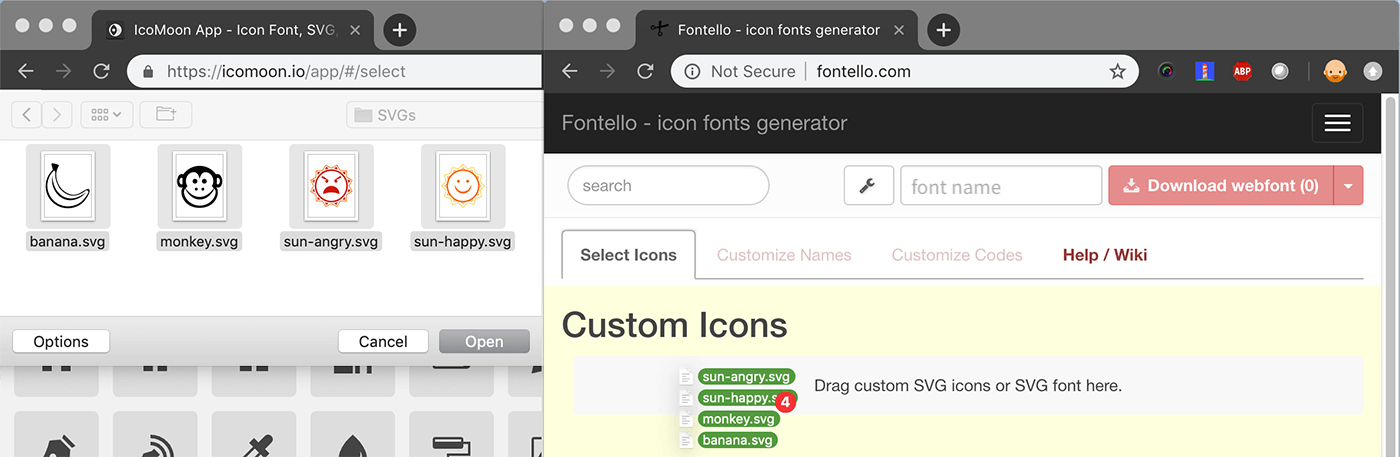Click the Custom Icons heading
This screenshot has width=1400, height=457.
[x=674, y=325]
